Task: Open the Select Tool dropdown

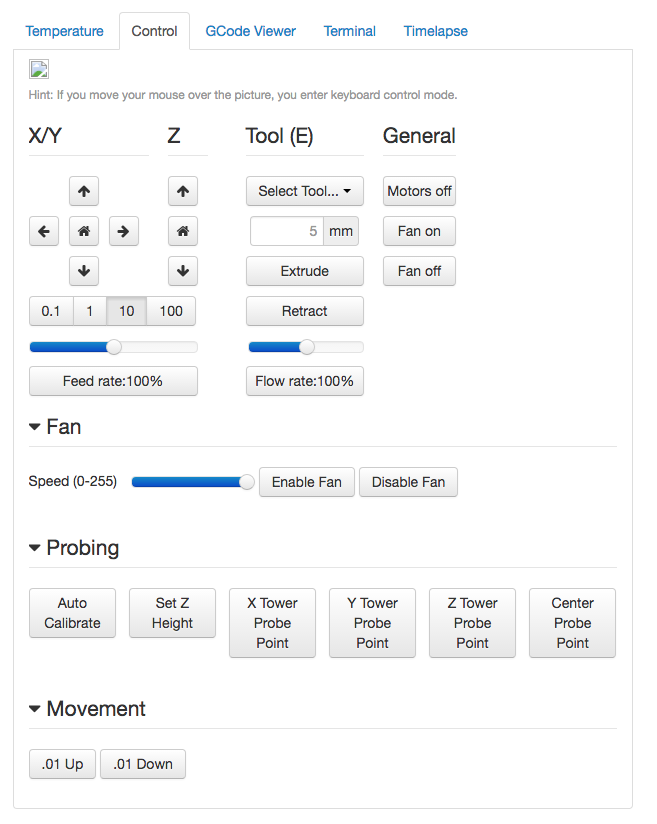Action: coord(304,191)
